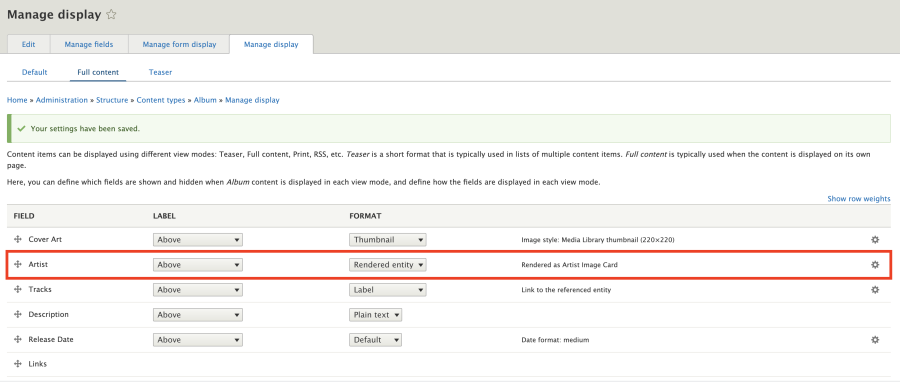The height and width of the screenshot is (382, 900).
Task: Click the Manage display page heading
Action: 54,15
